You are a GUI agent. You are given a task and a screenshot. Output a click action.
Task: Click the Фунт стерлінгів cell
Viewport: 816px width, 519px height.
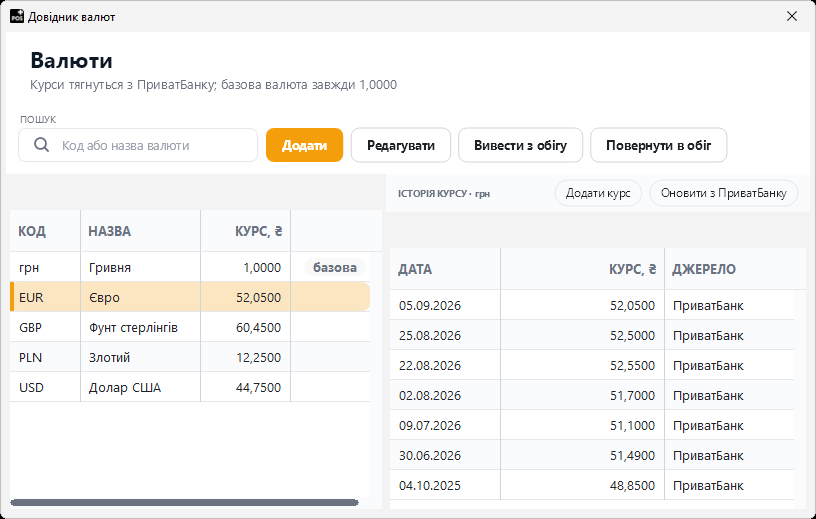point(141,327)
